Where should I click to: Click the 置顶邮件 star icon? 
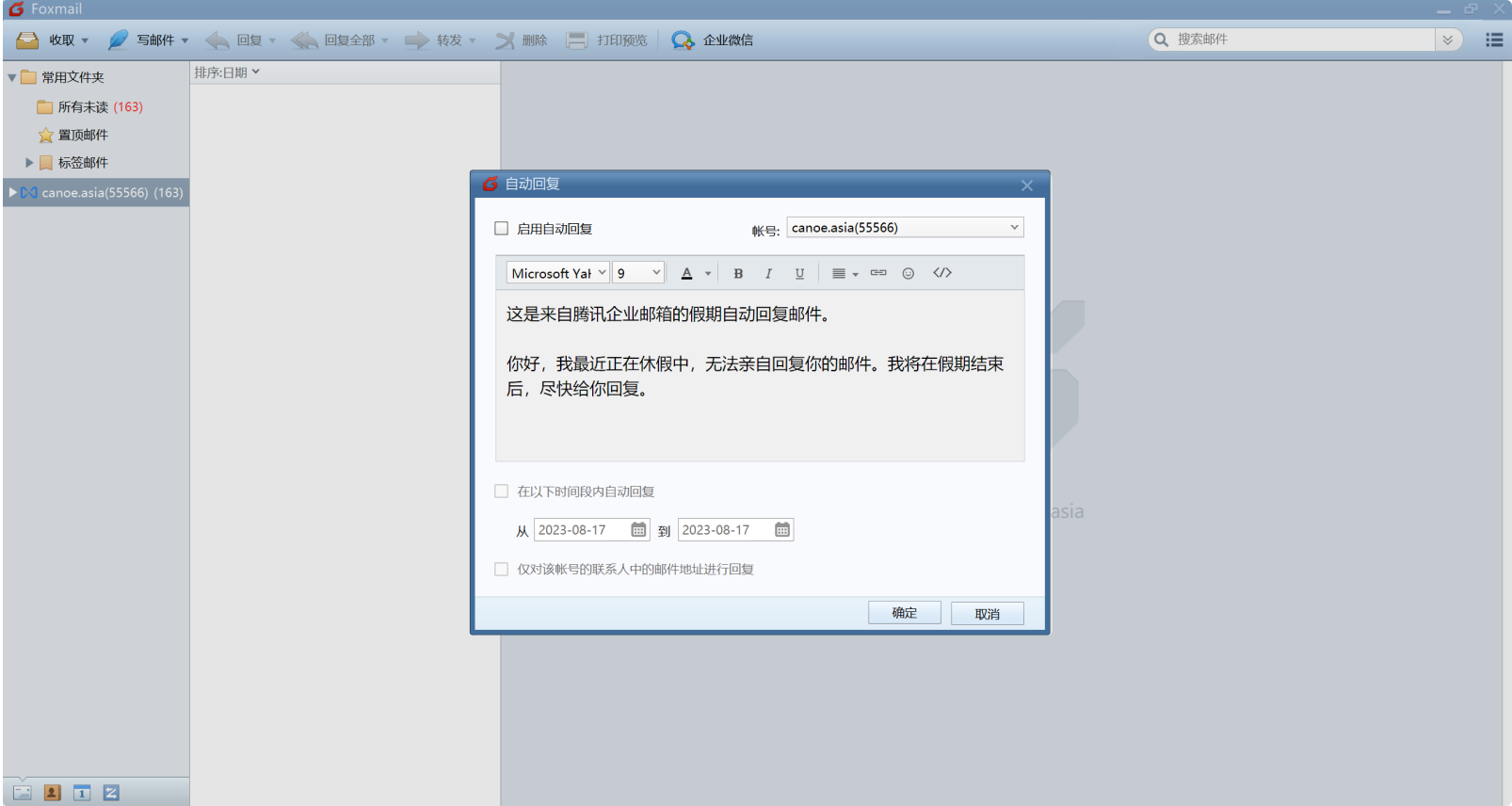[45, 136]
